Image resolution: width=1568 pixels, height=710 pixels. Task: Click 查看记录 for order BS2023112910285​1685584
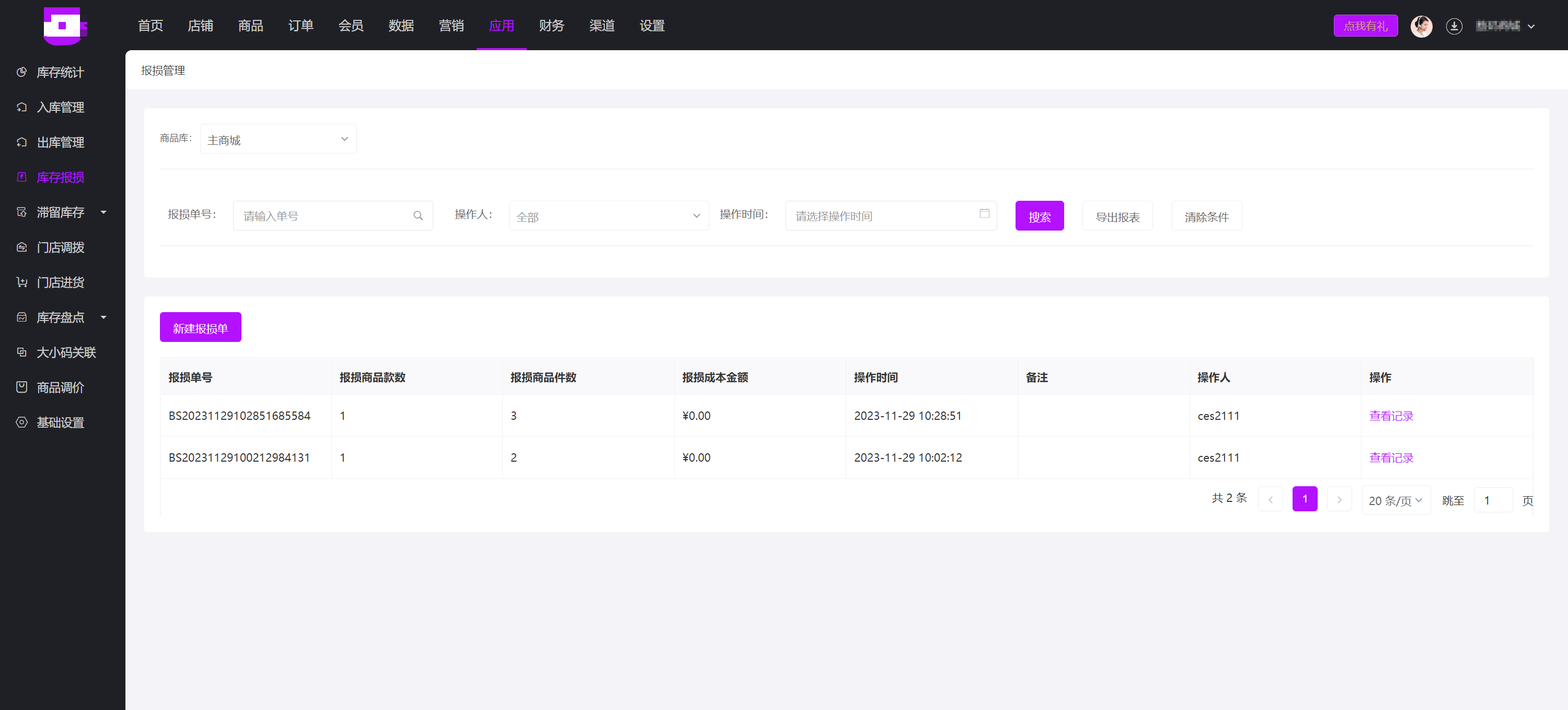(x=1390, y=416)
